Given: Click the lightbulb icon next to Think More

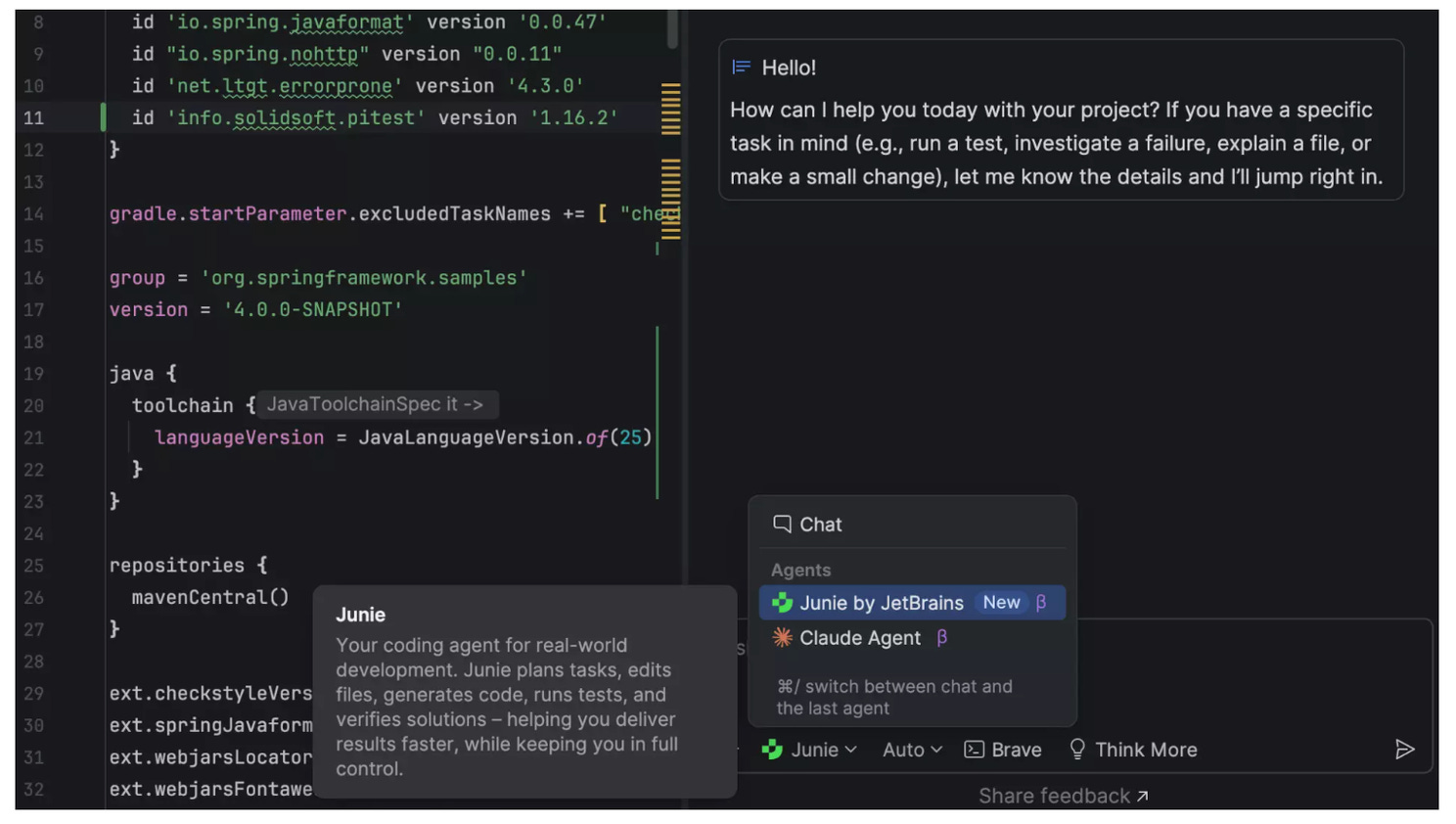Looking at the screenshot, I should click(x=1077, y=750).
